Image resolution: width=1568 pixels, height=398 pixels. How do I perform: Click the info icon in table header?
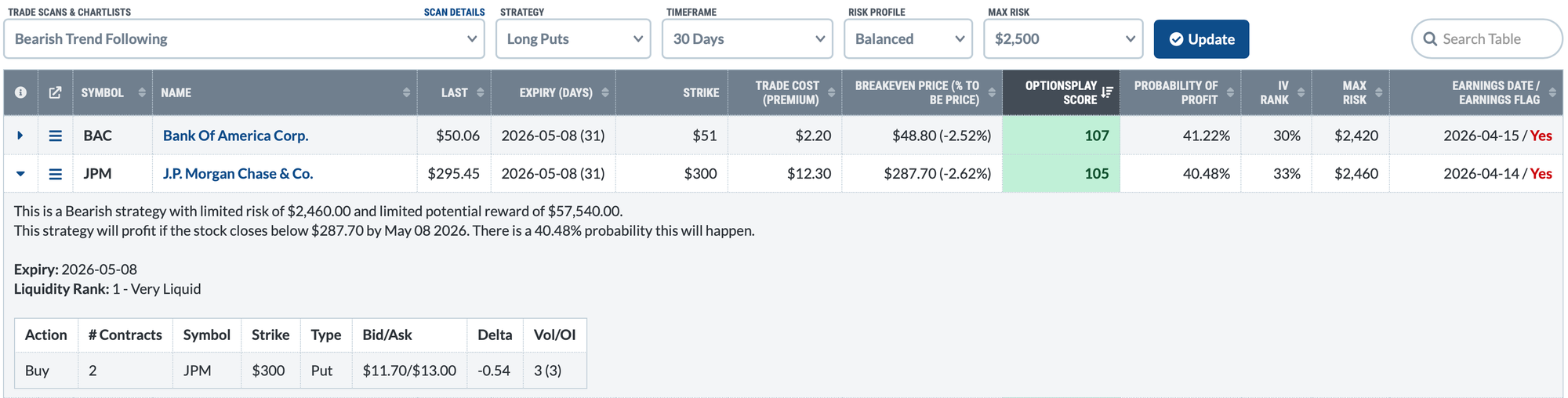click(20, 92)
